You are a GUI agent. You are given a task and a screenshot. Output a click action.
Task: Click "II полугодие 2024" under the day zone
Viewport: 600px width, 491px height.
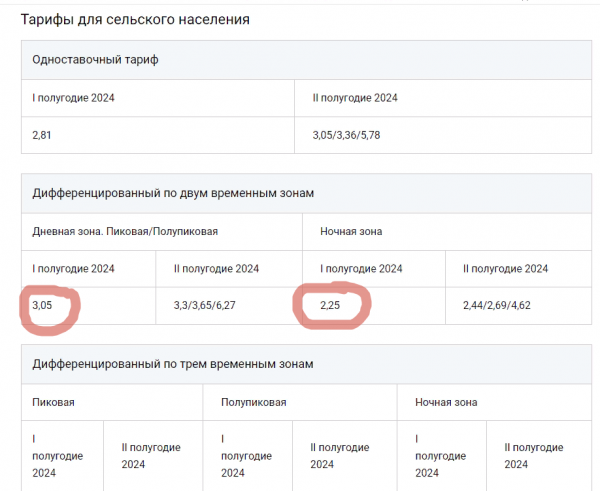(216, 268)
